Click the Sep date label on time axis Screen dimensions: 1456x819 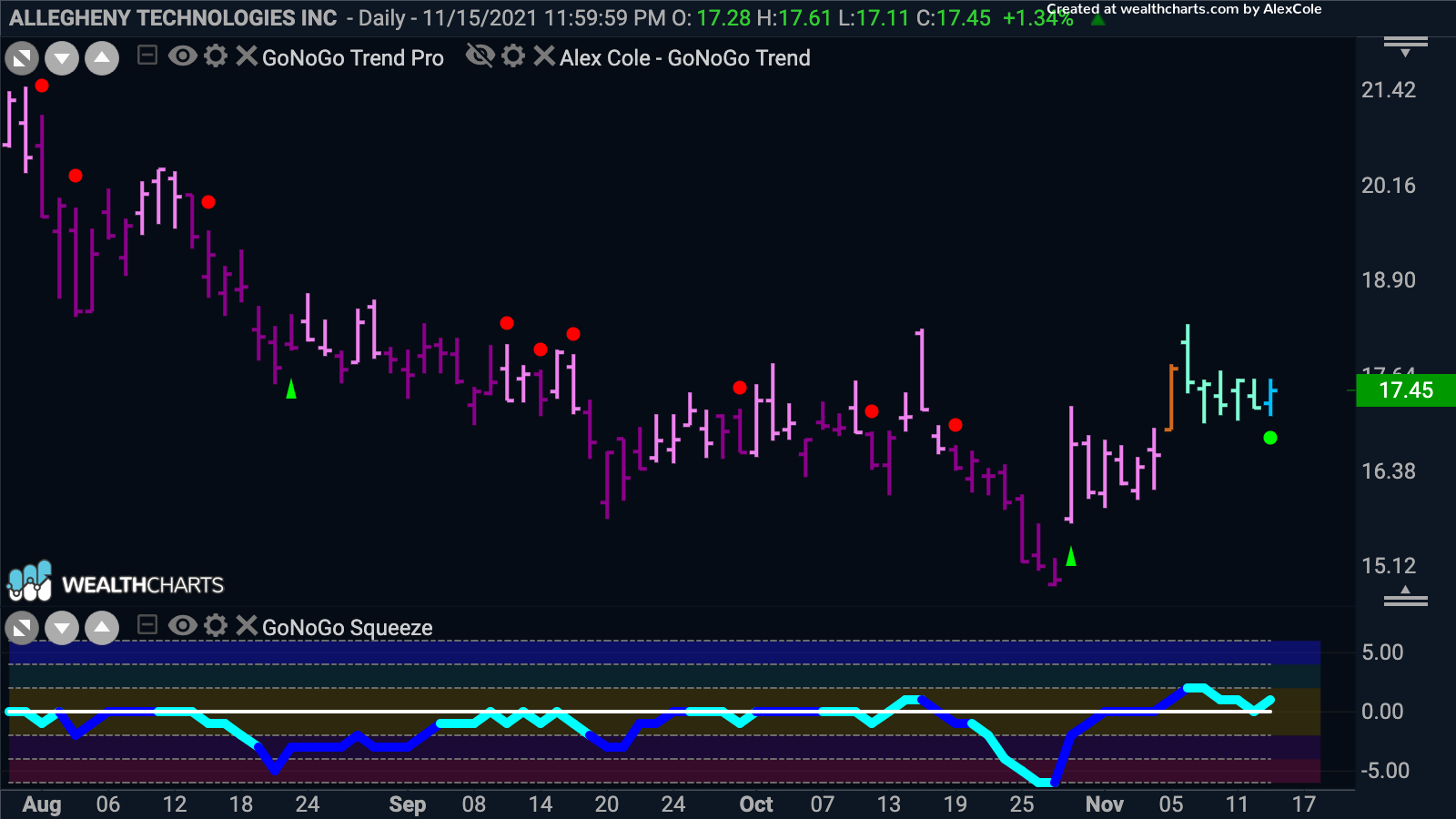pos(407,804)
